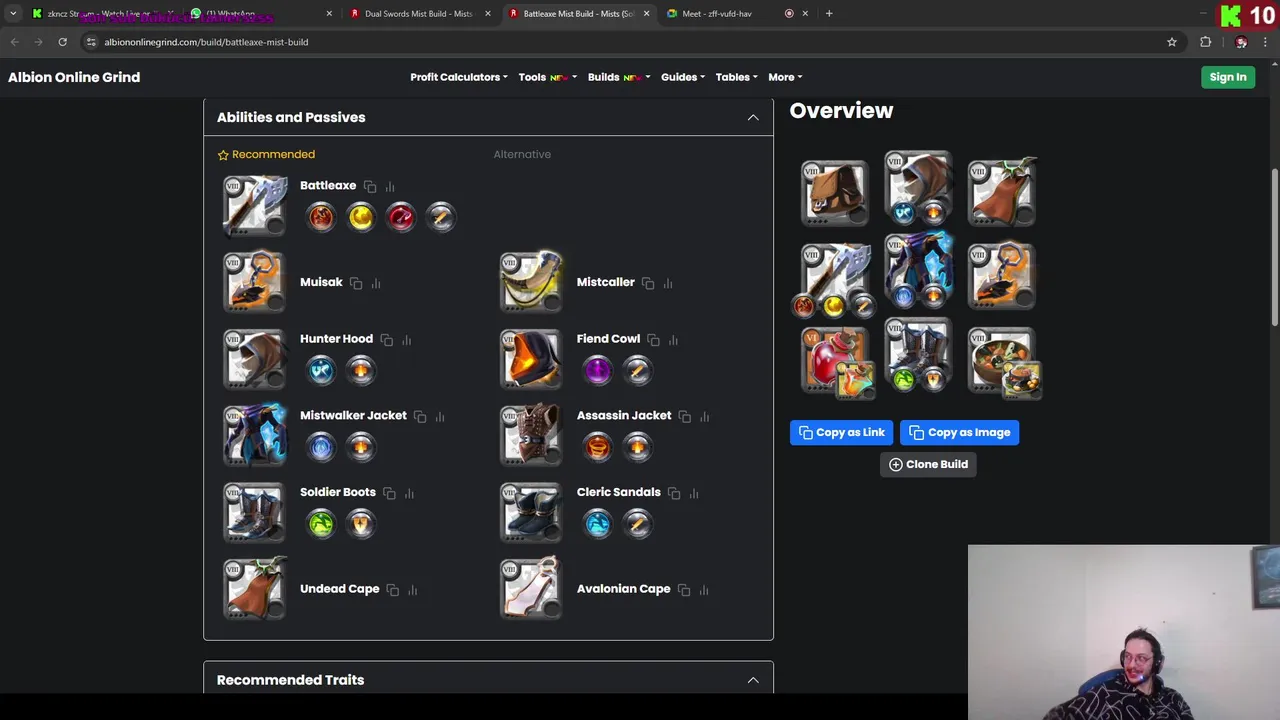1280x720 pixels.
Task: Click the Soldier Boots name text
Action: (338, 492)
